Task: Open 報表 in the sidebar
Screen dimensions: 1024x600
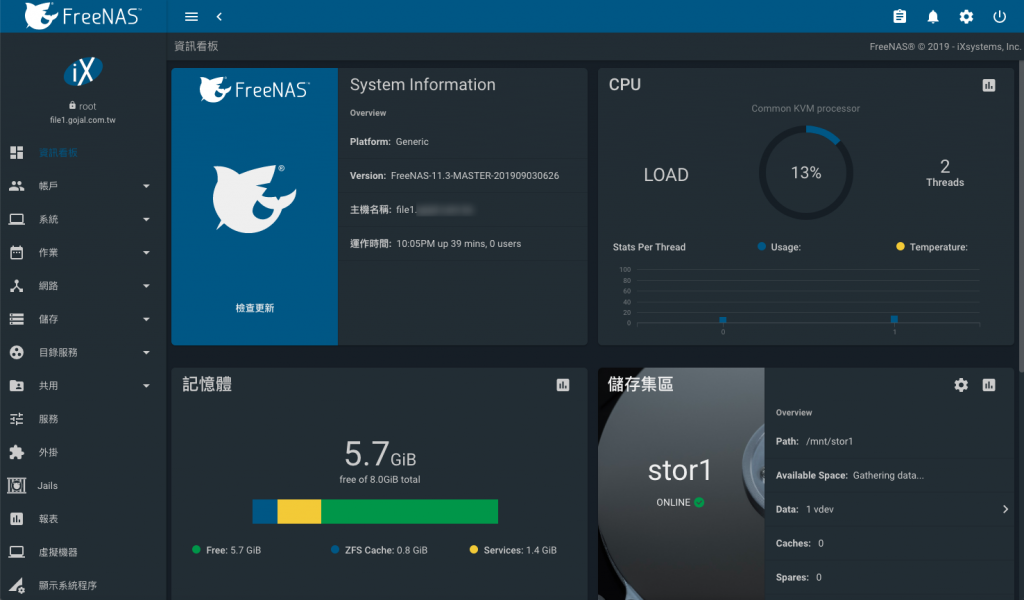Action: [x=48, y=519]
